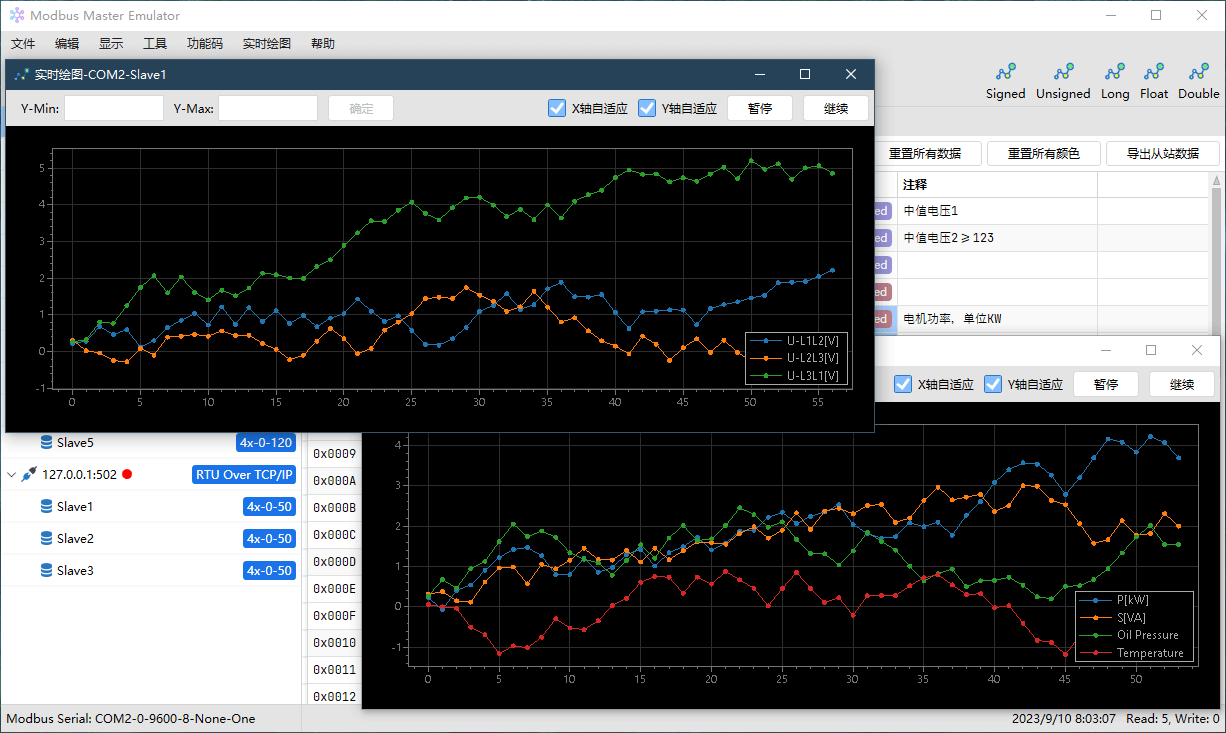Uncheck X轴自适应 in the lower plot window
The image size is (1226, 733).
903,384
